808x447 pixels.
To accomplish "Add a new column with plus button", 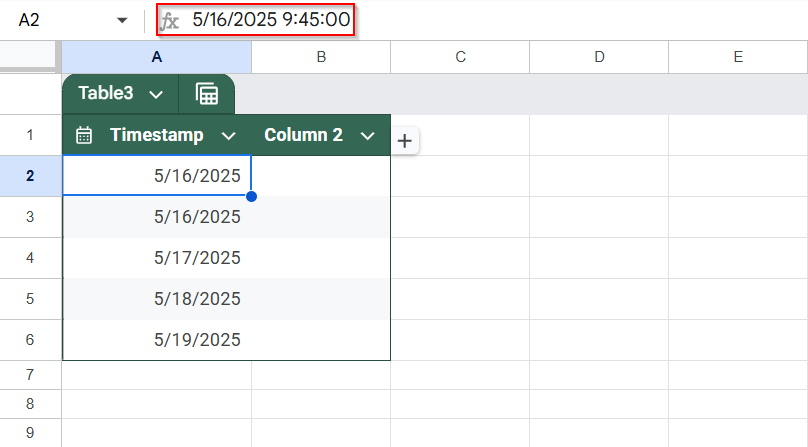I will coord(405,141).
